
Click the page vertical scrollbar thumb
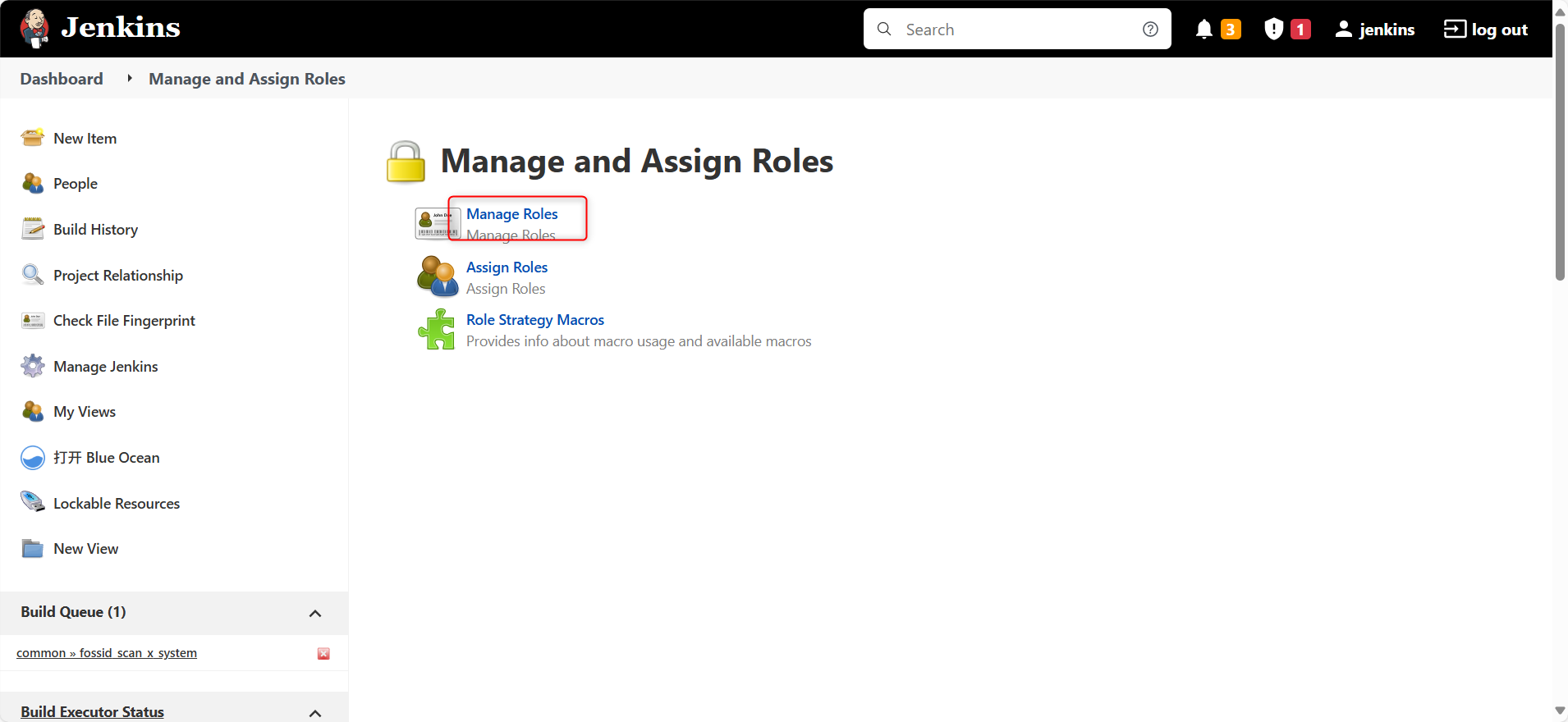click(x=1560, y=152)
